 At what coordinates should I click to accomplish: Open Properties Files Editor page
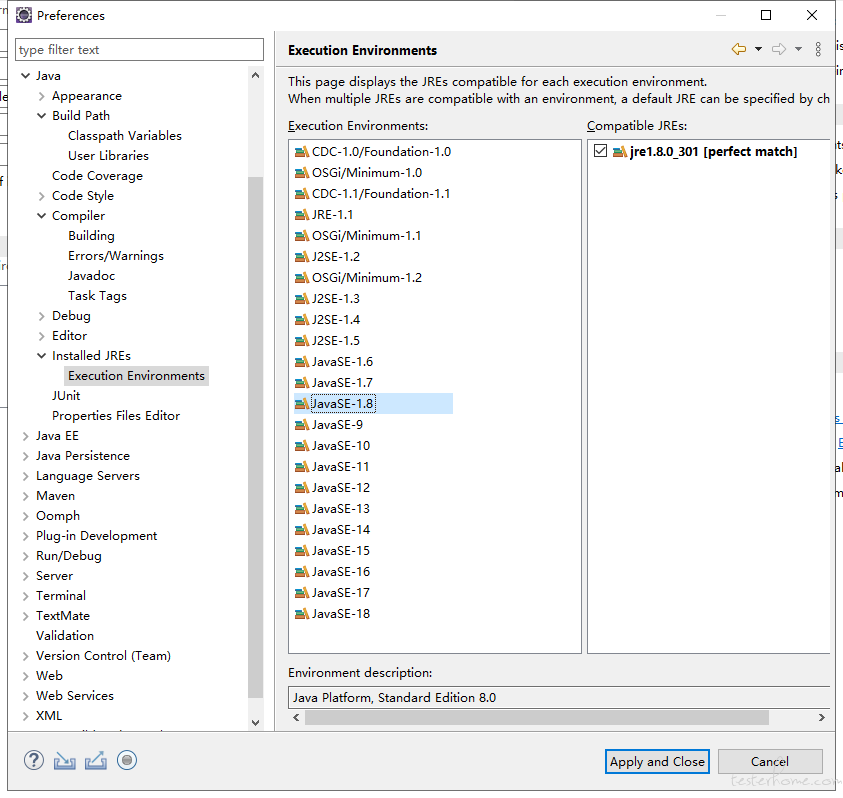(116, 416)
